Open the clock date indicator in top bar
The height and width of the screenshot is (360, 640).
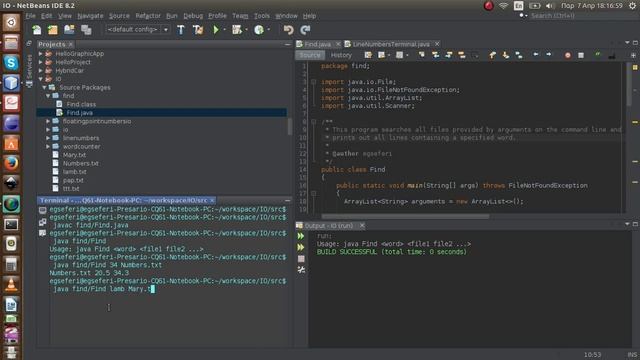tap(592, 6)
